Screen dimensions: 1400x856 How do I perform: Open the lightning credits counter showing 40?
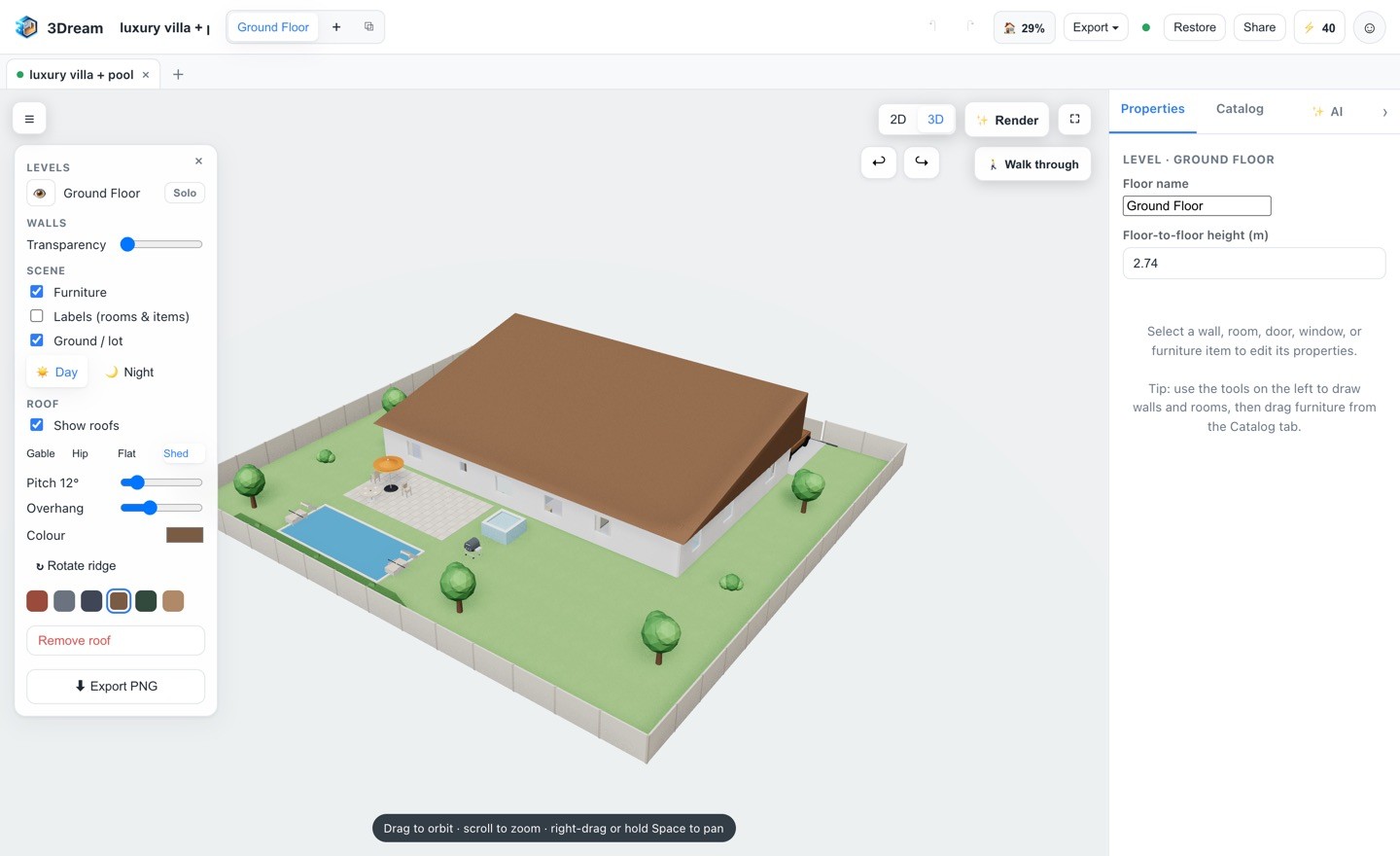pos(1319,27)
